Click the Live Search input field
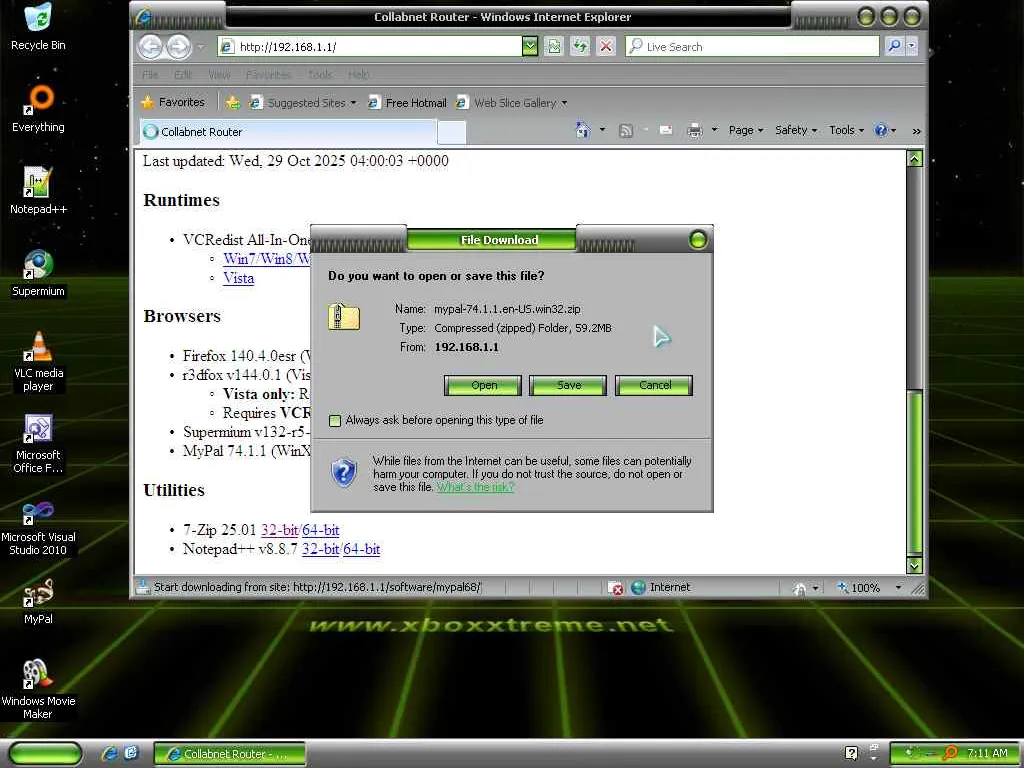Image resolution: width=1024 pixels, height=768 pixels. pyautogui.click(x=752, y=46)
